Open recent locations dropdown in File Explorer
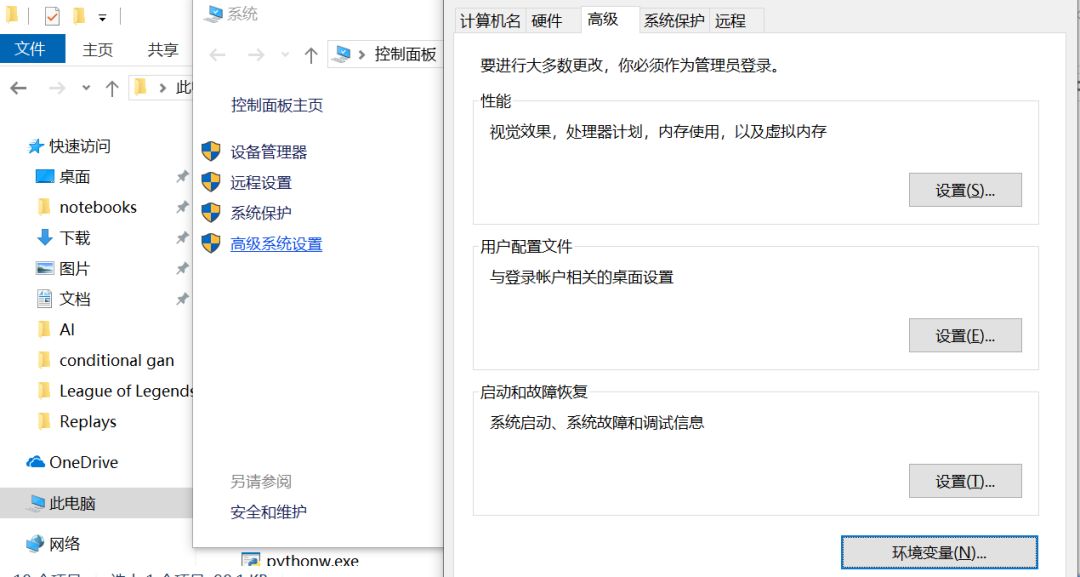 86,88
